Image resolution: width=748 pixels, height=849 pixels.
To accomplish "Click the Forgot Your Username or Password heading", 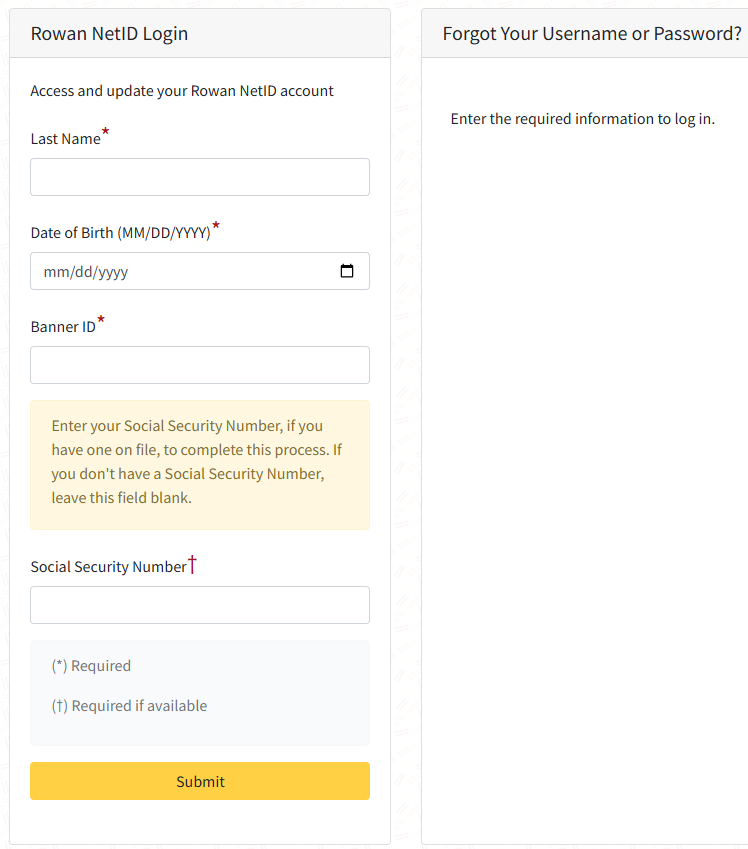I will click(x=591, y=34).
